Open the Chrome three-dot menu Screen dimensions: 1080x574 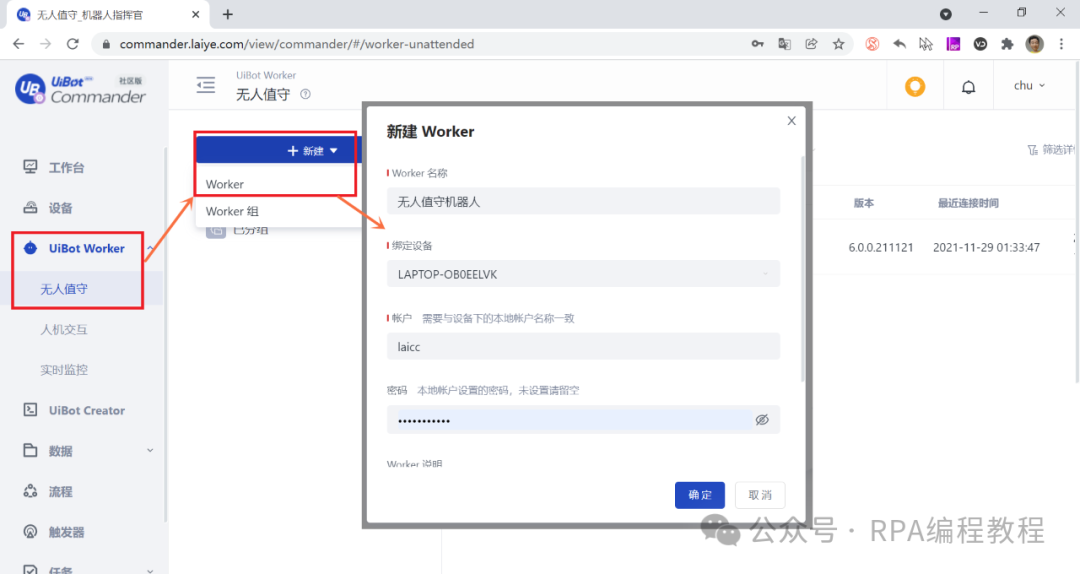[1061, 44]
